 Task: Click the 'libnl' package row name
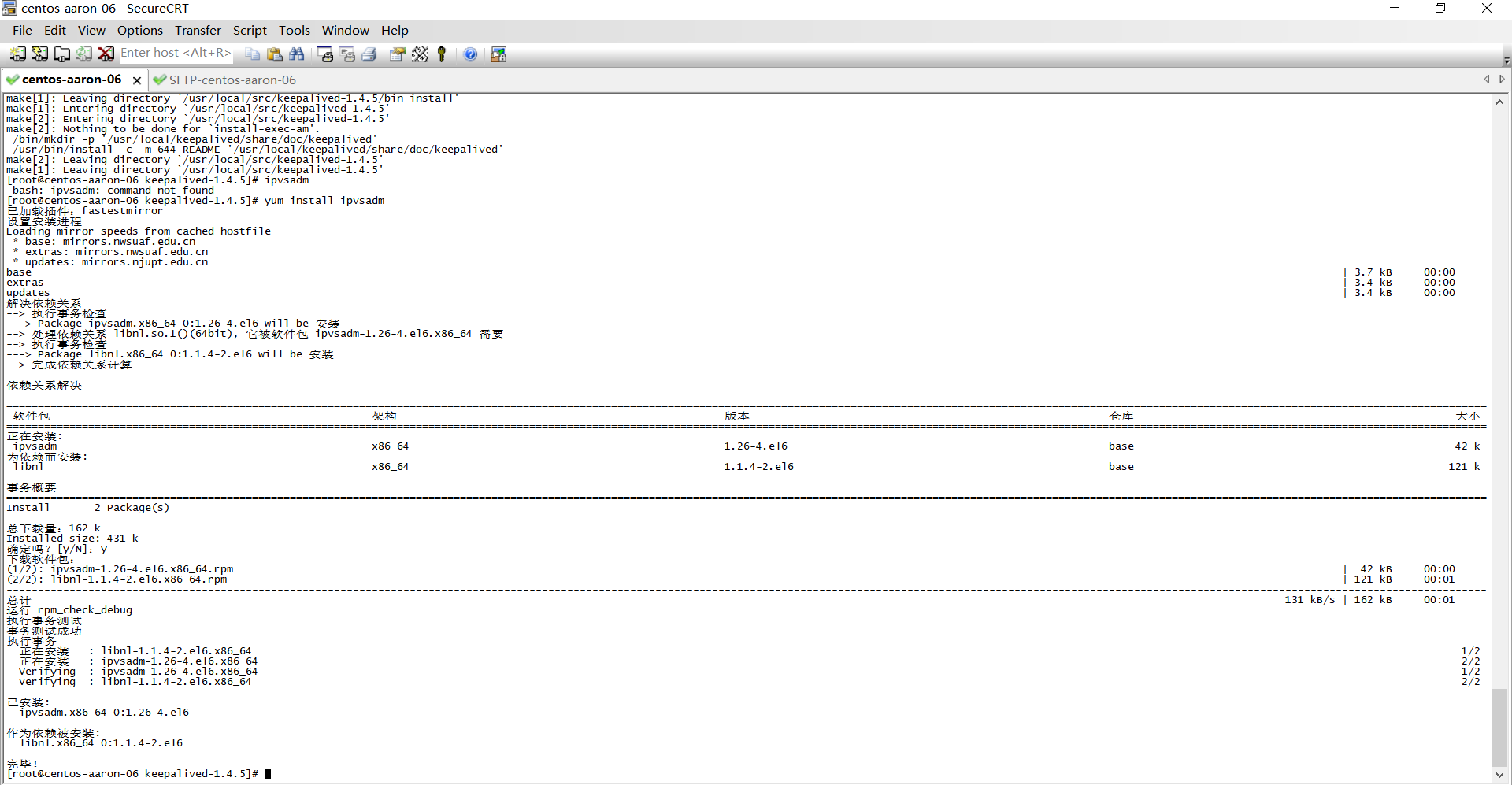[28, 467]
